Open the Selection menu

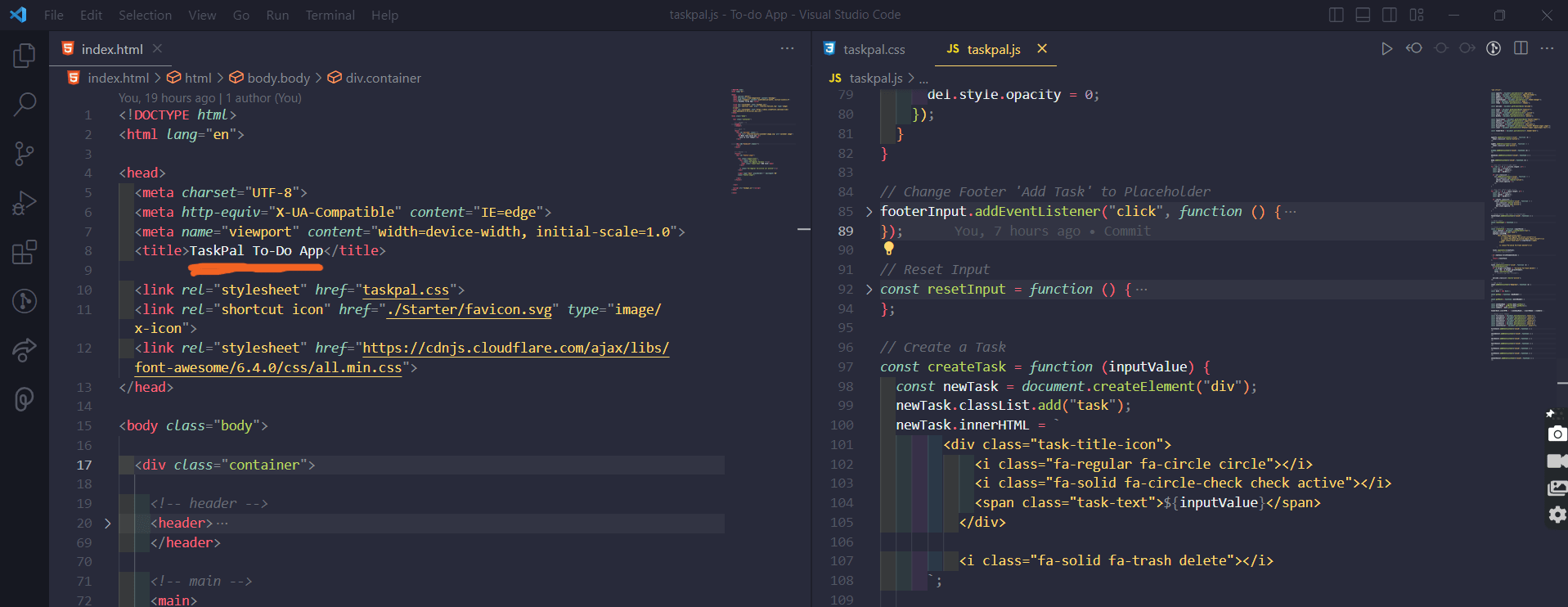click(x=145, y=15)
